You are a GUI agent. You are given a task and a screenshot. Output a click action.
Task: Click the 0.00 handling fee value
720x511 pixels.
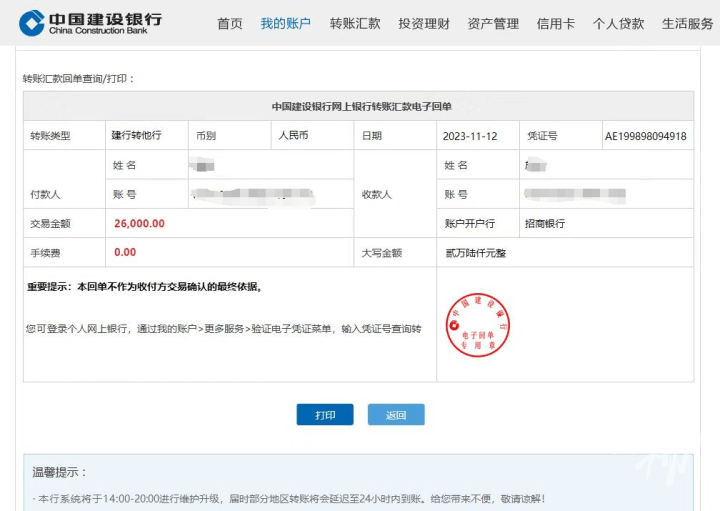(125, 253)
